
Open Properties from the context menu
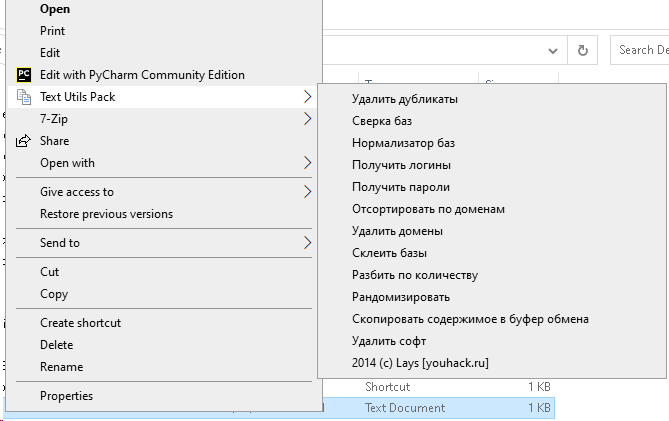(66, 396)
